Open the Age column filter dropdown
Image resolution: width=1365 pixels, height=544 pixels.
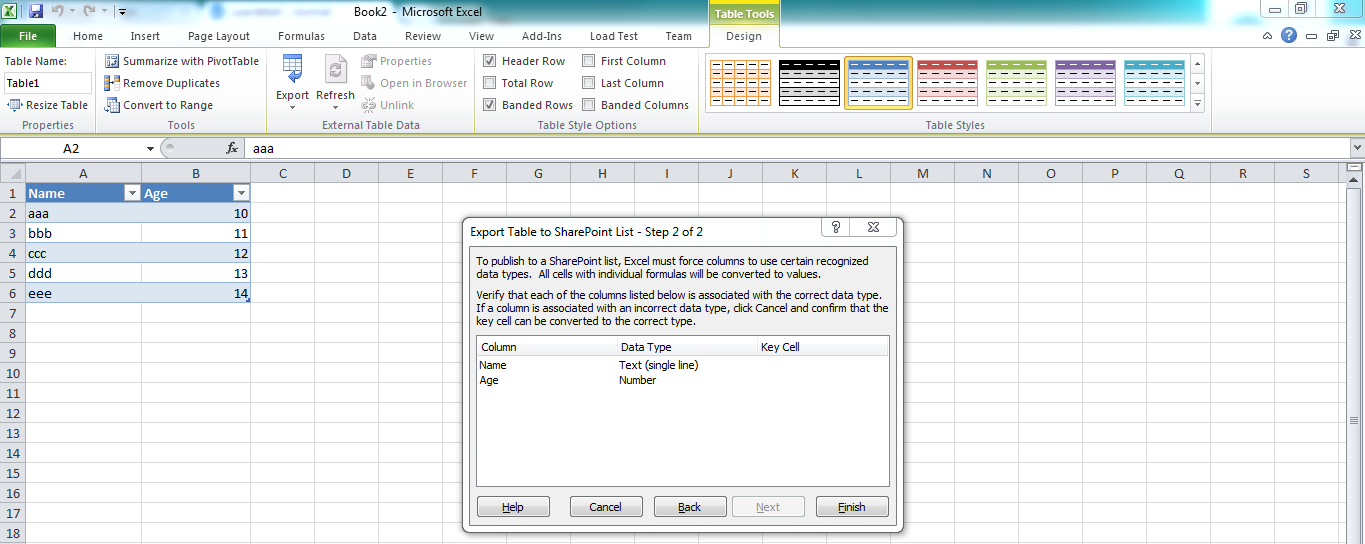coord(240,194)
